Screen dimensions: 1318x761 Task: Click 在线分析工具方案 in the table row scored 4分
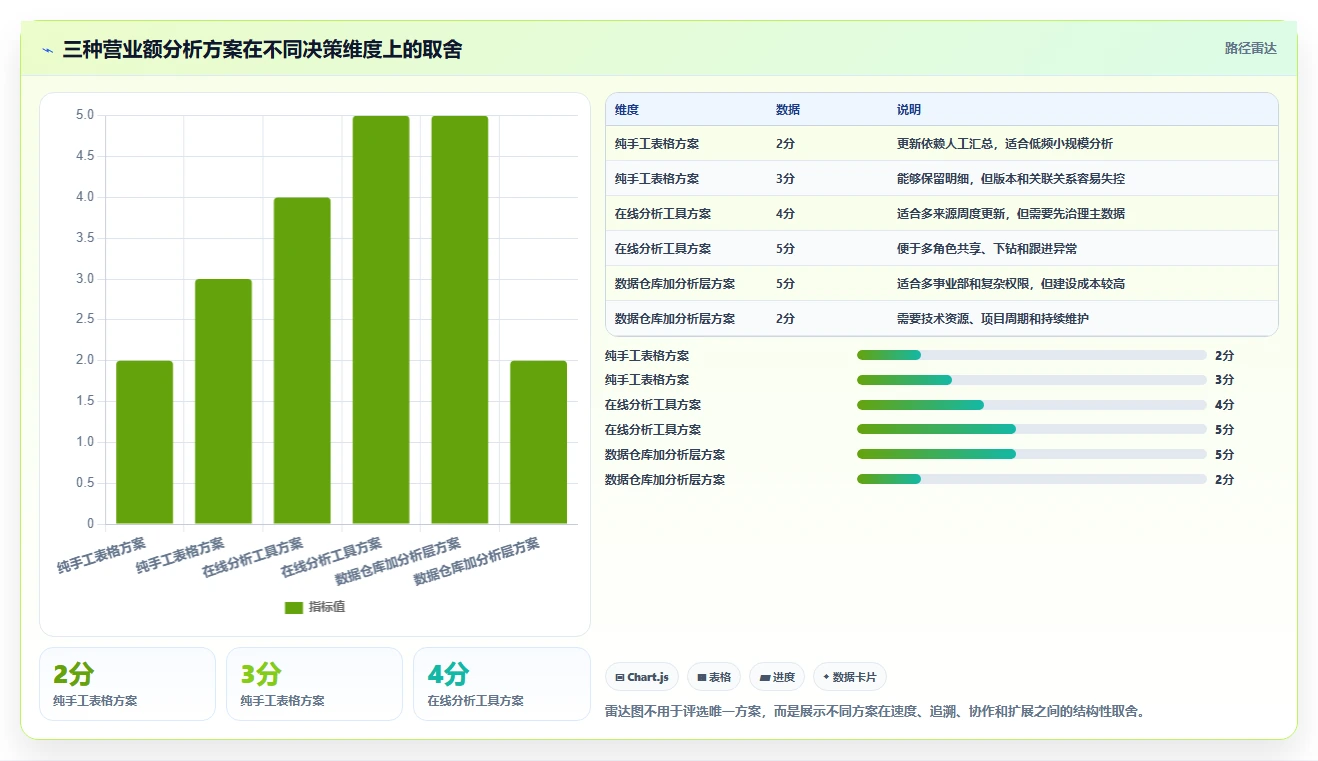click(x=663, y=214)
